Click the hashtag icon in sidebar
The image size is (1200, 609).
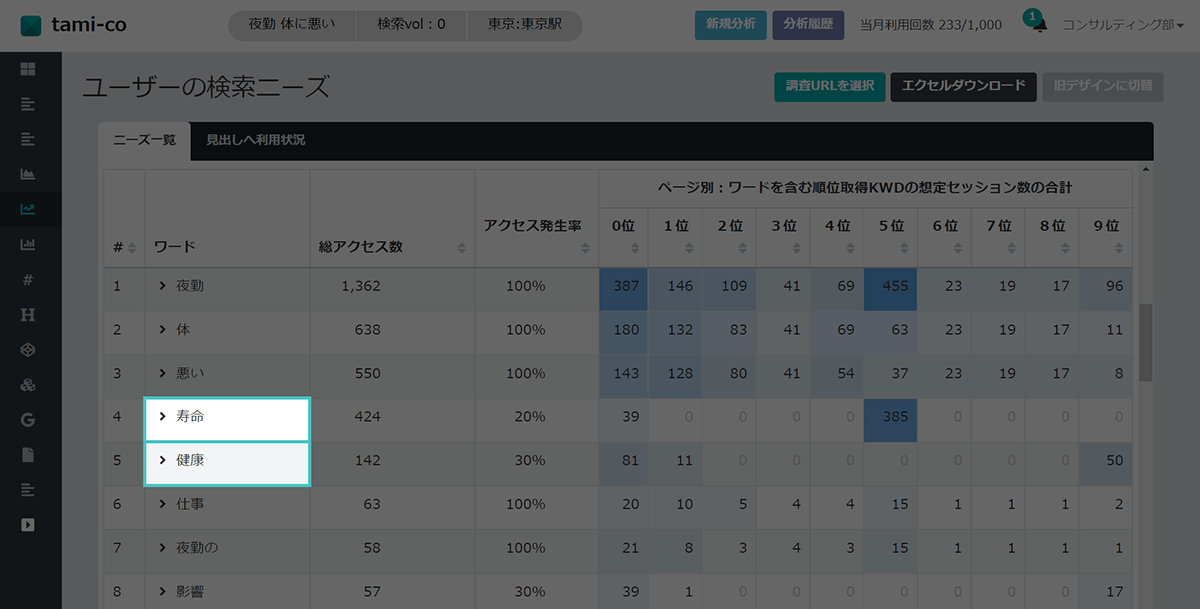pyautogui.click(x=28, y=279)
